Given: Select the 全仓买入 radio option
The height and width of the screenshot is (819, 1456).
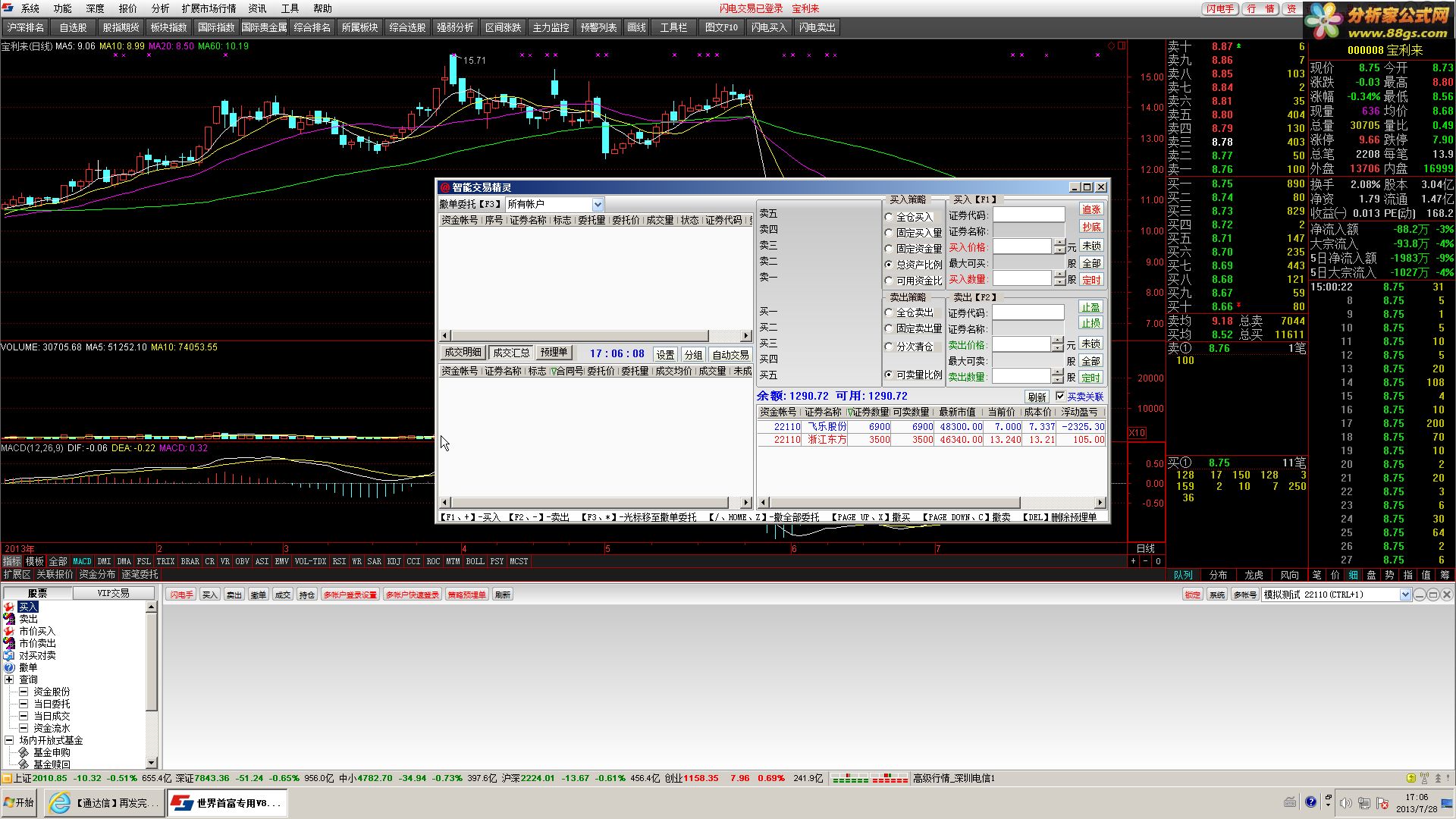Looking at the screenshot, I should tap(889, 217).
